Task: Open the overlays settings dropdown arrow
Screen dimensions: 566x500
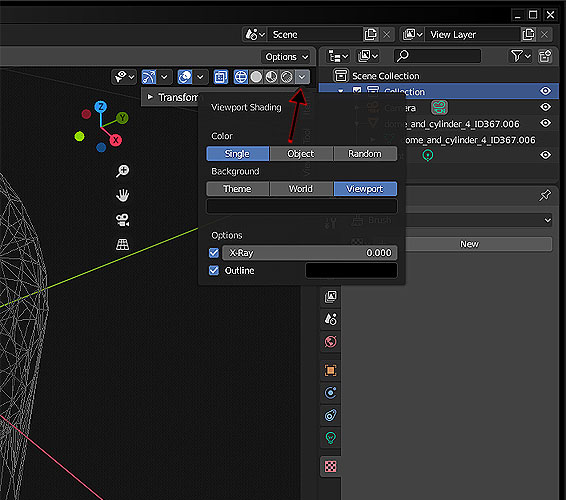Action: (x=200, y=77)
